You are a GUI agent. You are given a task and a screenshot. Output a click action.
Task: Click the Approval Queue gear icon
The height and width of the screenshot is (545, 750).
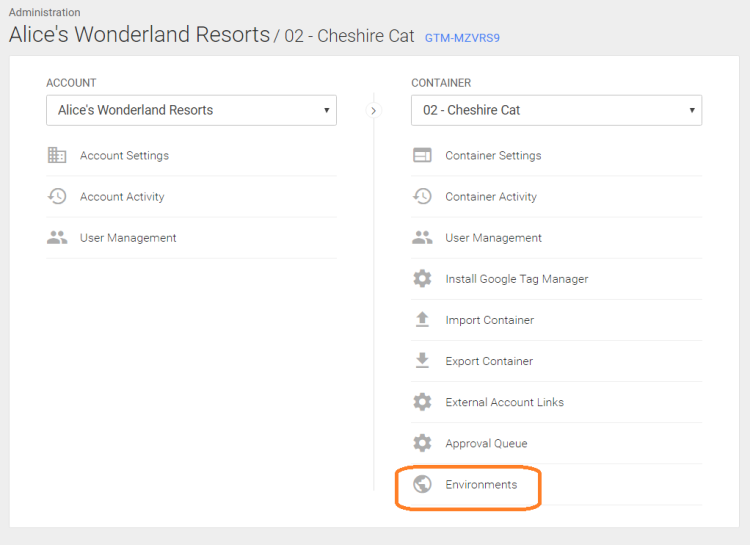(422, 443)
